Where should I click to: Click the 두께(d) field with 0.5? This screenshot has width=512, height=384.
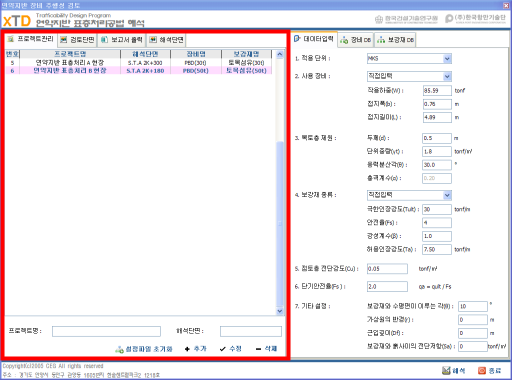coord(437,138)
